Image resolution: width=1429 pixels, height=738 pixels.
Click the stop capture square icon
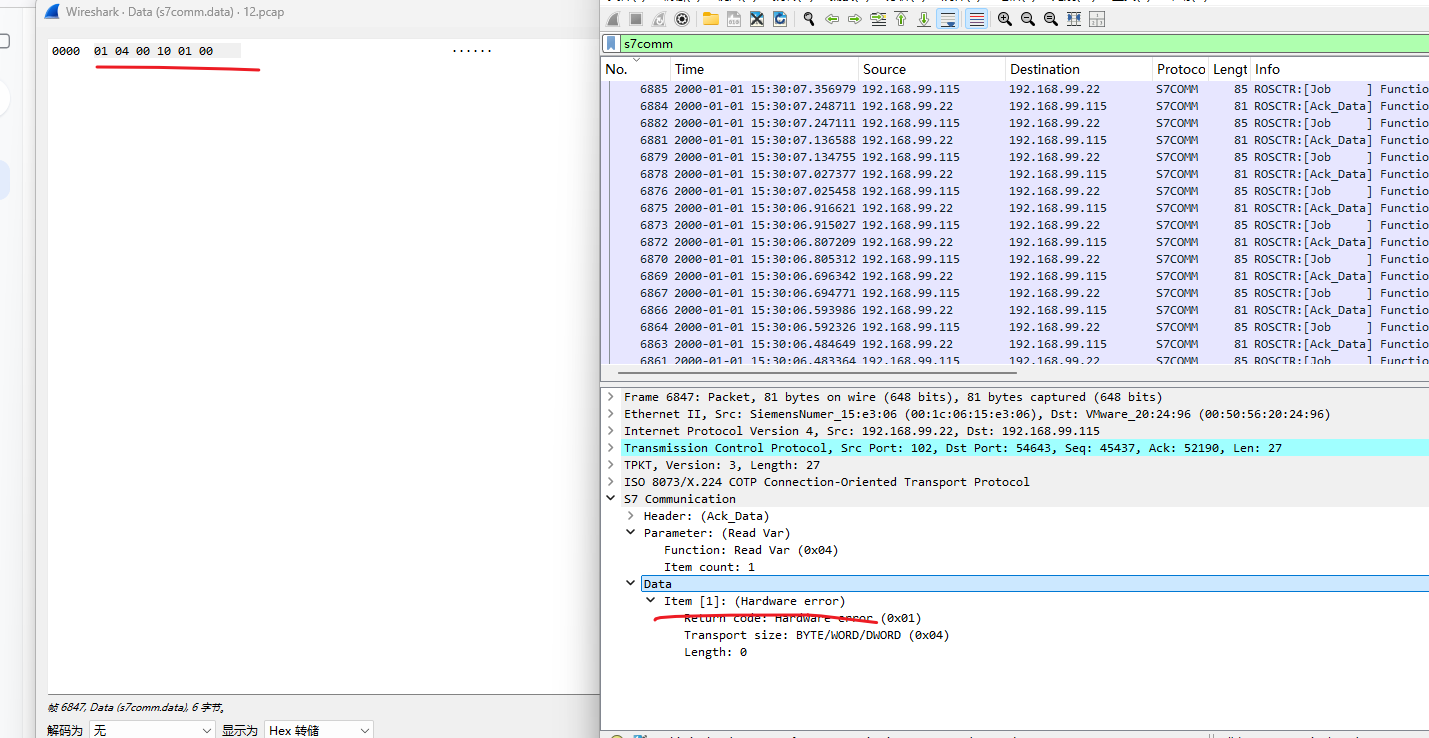tap(636, 19)
